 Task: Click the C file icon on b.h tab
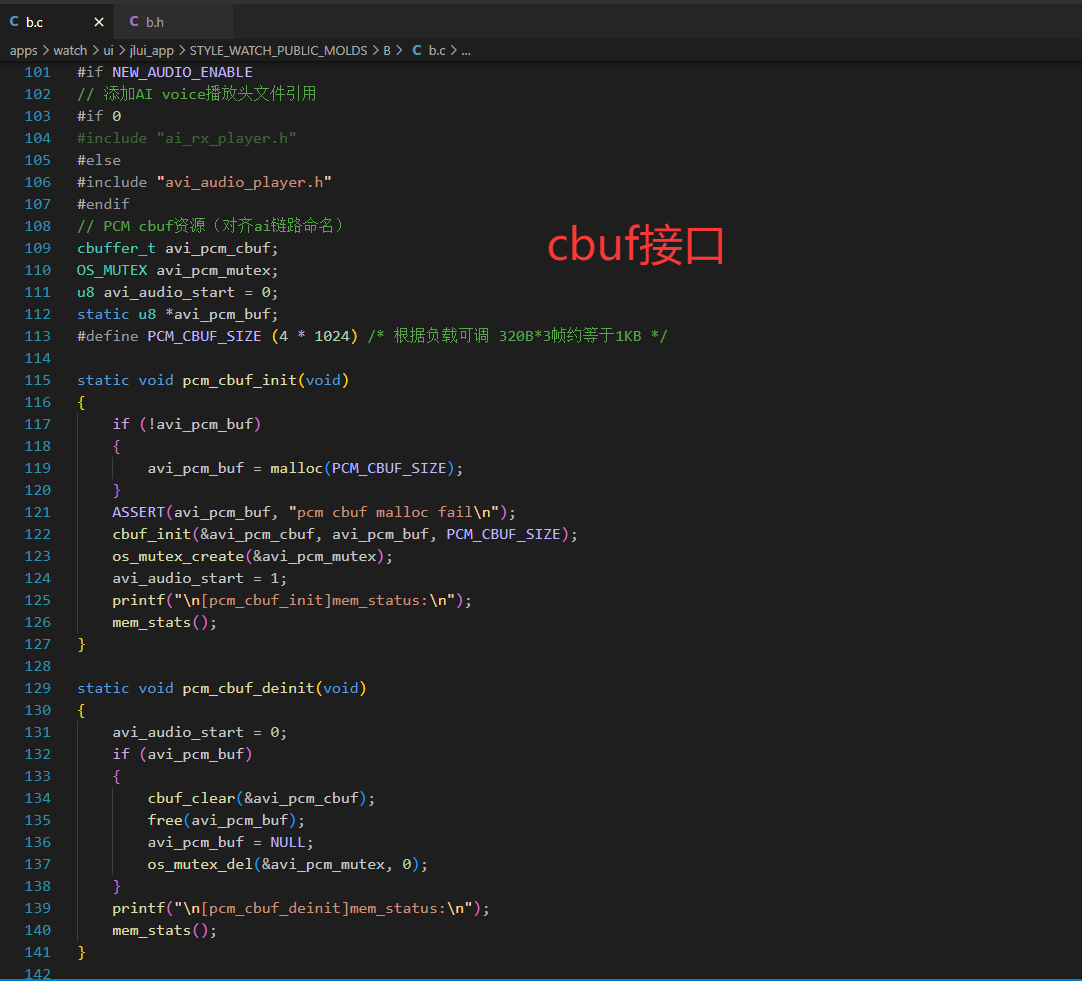pyautogui.click(x=134, y=22)
